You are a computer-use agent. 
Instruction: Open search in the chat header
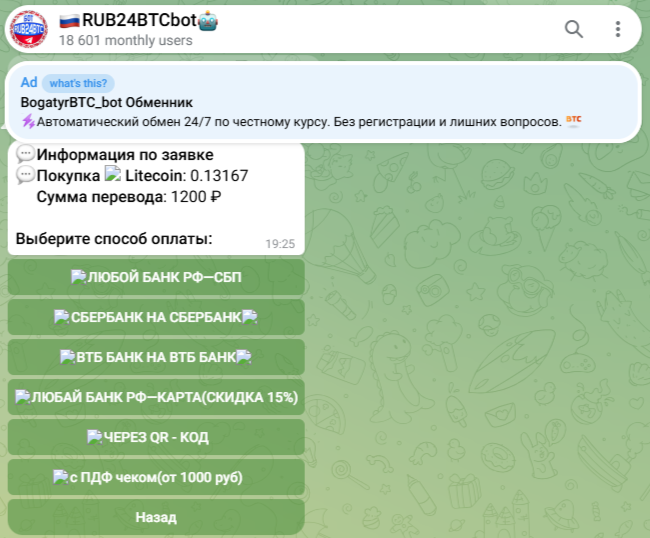pyautogui.click(x=574, y=29)
